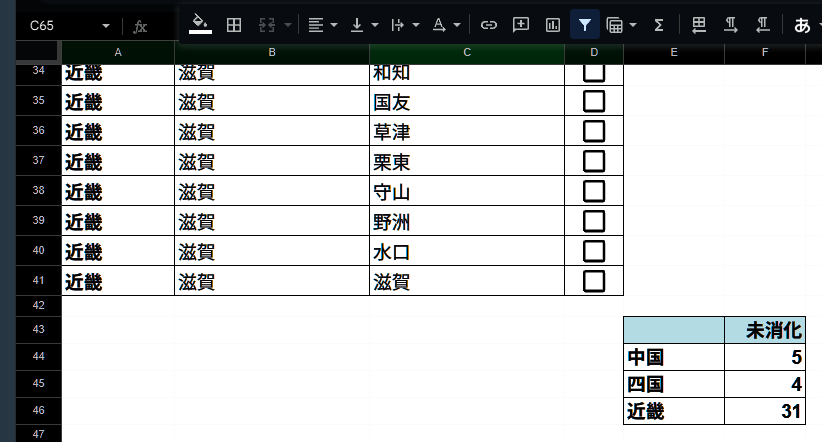This screenshot has height=442, width=822.
Task: Select row 42 header
Action: click(39, 305)
